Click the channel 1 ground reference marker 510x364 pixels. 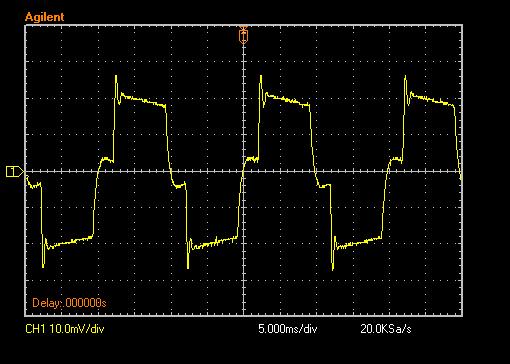(x=15, y=172)
